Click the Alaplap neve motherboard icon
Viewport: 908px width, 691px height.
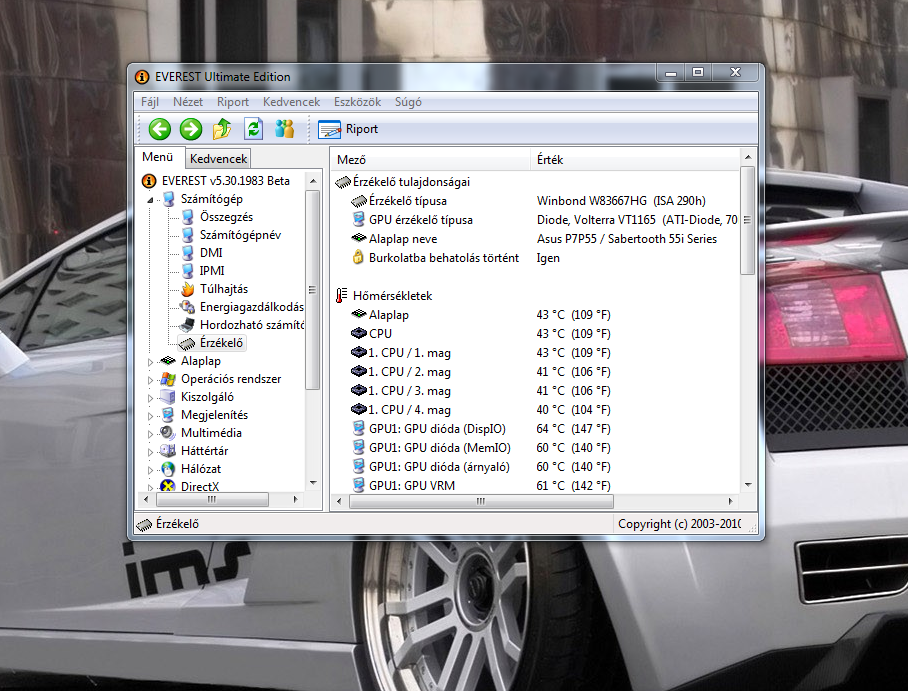click(359, 238)
